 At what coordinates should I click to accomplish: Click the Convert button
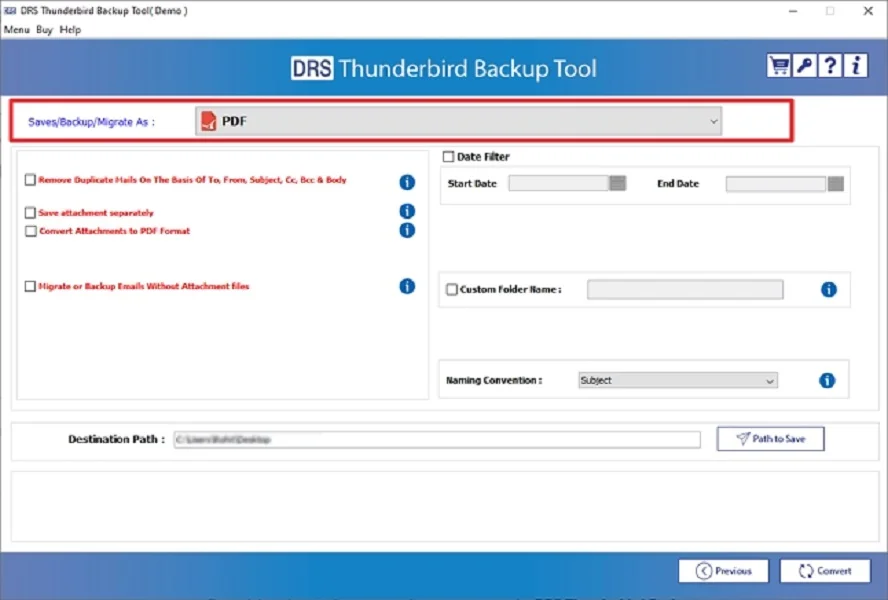click(x=824, y=570)
